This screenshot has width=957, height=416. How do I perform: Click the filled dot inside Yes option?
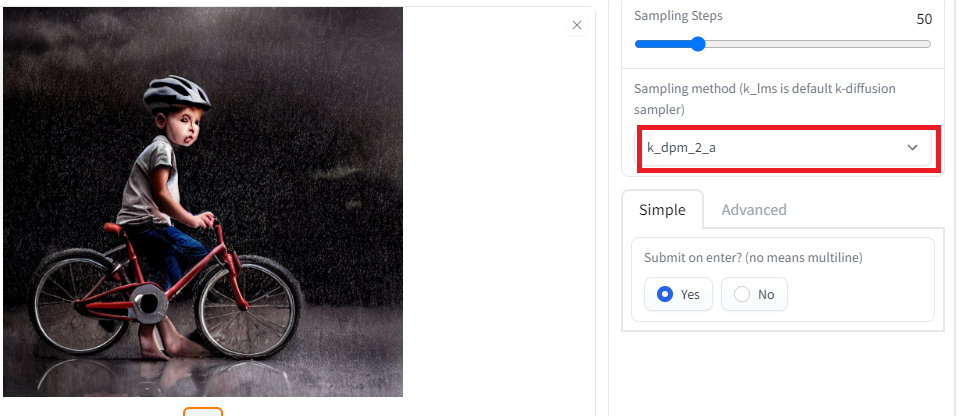click(665, 295)
